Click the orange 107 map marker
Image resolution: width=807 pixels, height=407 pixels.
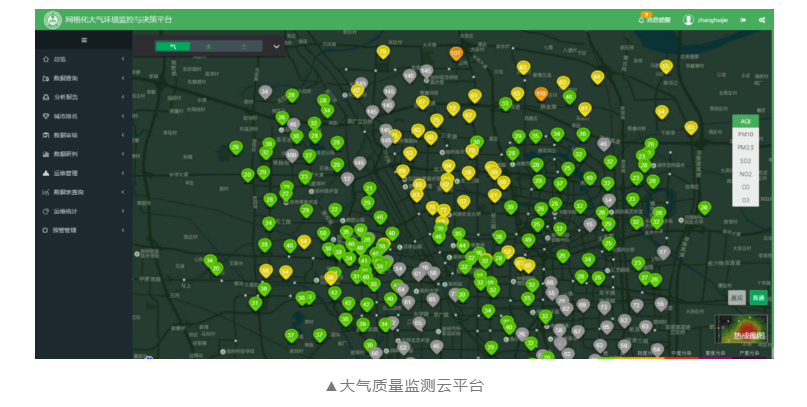click(x=456, y=54)
